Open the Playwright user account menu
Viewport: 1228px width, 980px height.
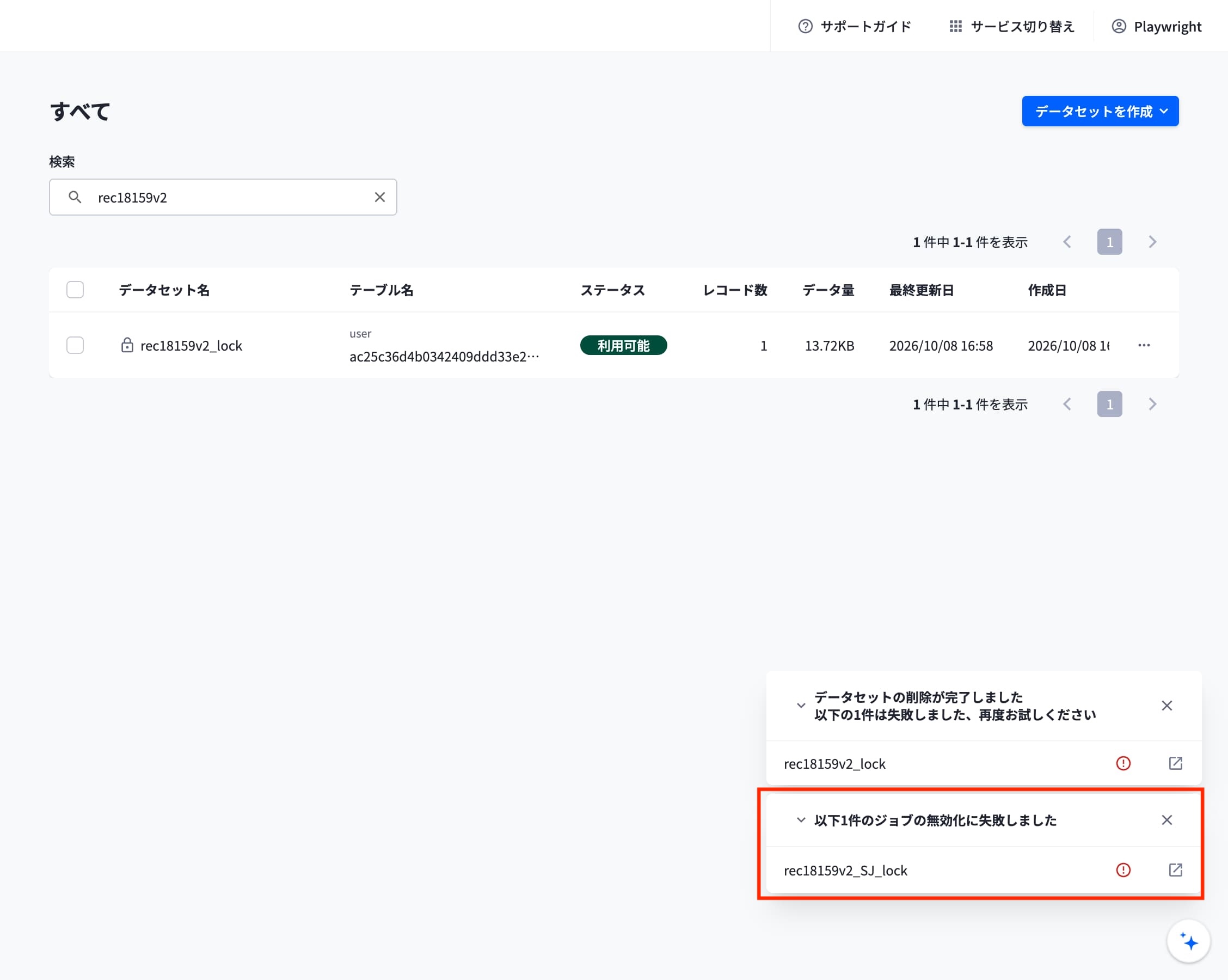(1156, 26)
